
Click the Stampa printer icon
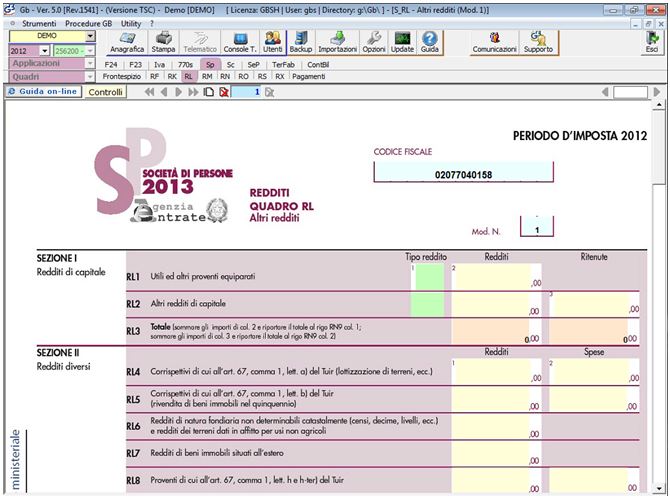point(163,43)
